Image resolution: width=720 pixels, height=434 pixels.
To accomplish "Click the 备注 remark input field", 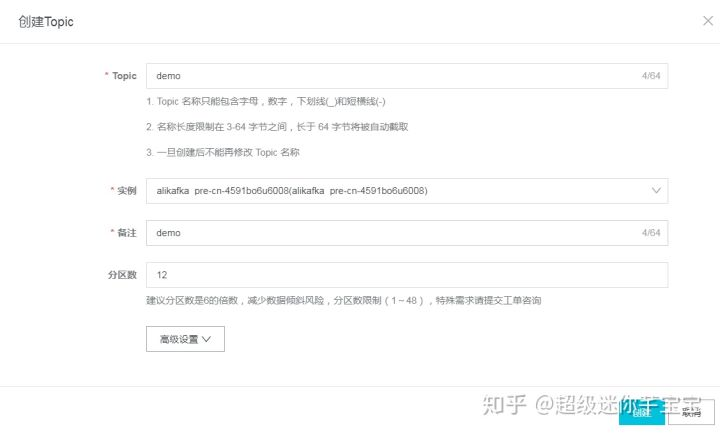I will [407, 233].
